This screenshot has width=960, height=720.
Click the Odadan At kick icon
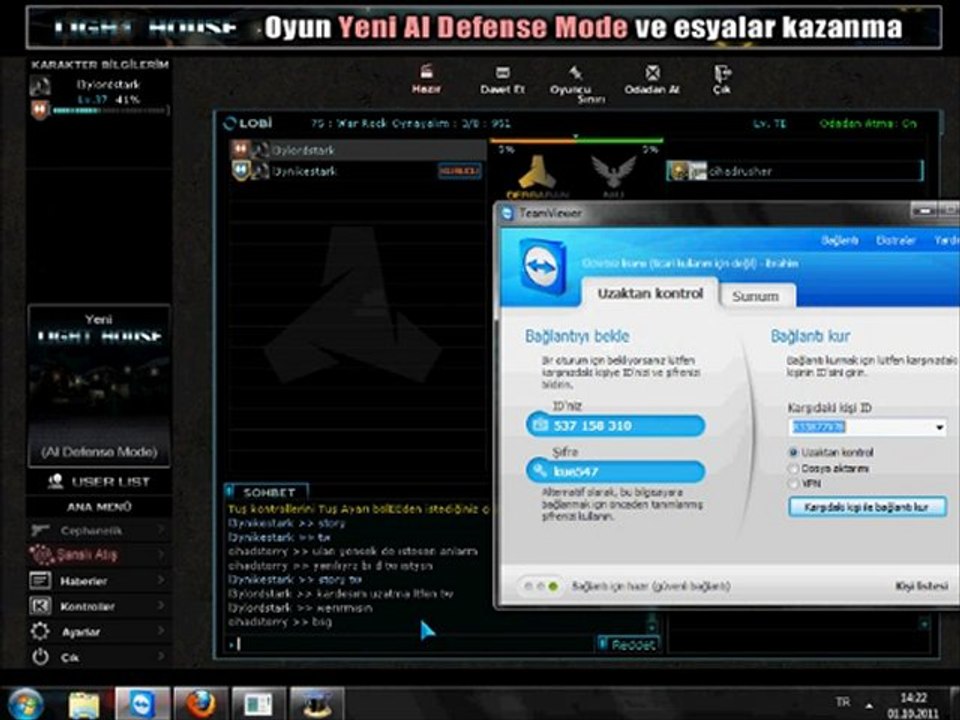pos(653,73)
